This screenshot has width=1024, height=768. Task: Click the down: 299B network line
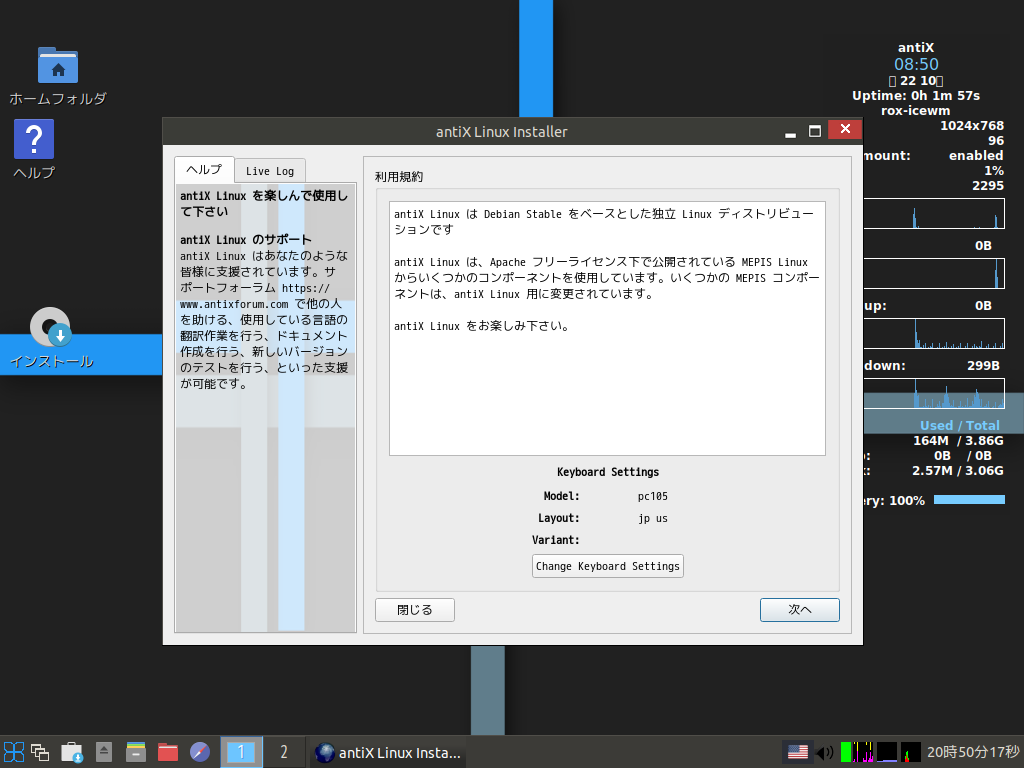pyautogui.click(x=932, y=366)
